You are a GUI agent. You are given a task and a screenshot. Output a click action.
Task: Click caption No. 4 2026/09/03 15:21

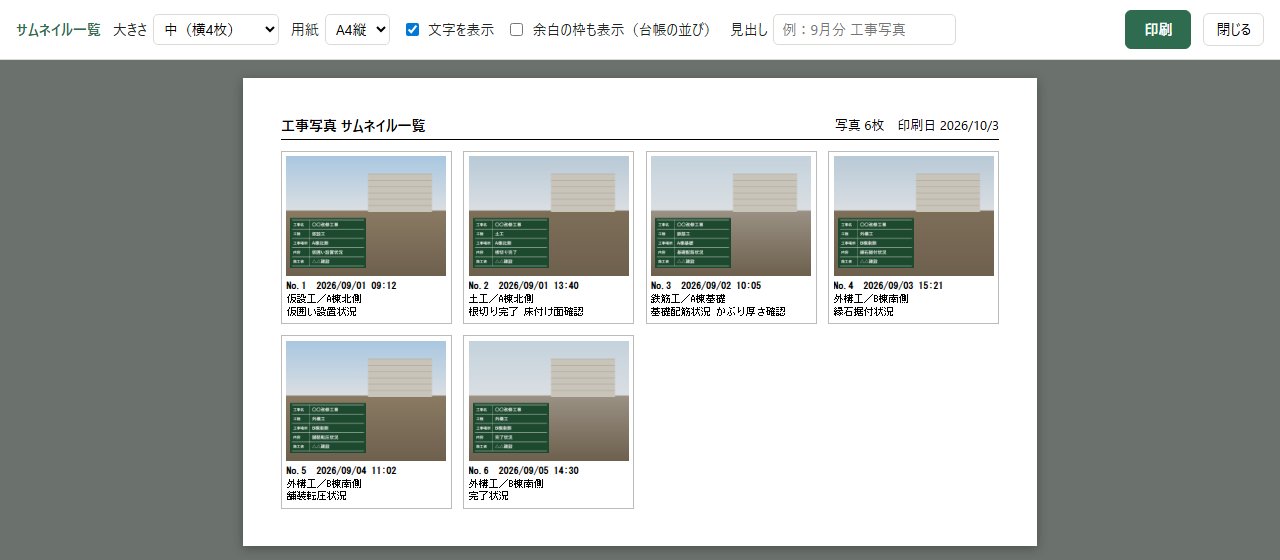[x=888, y=286]
